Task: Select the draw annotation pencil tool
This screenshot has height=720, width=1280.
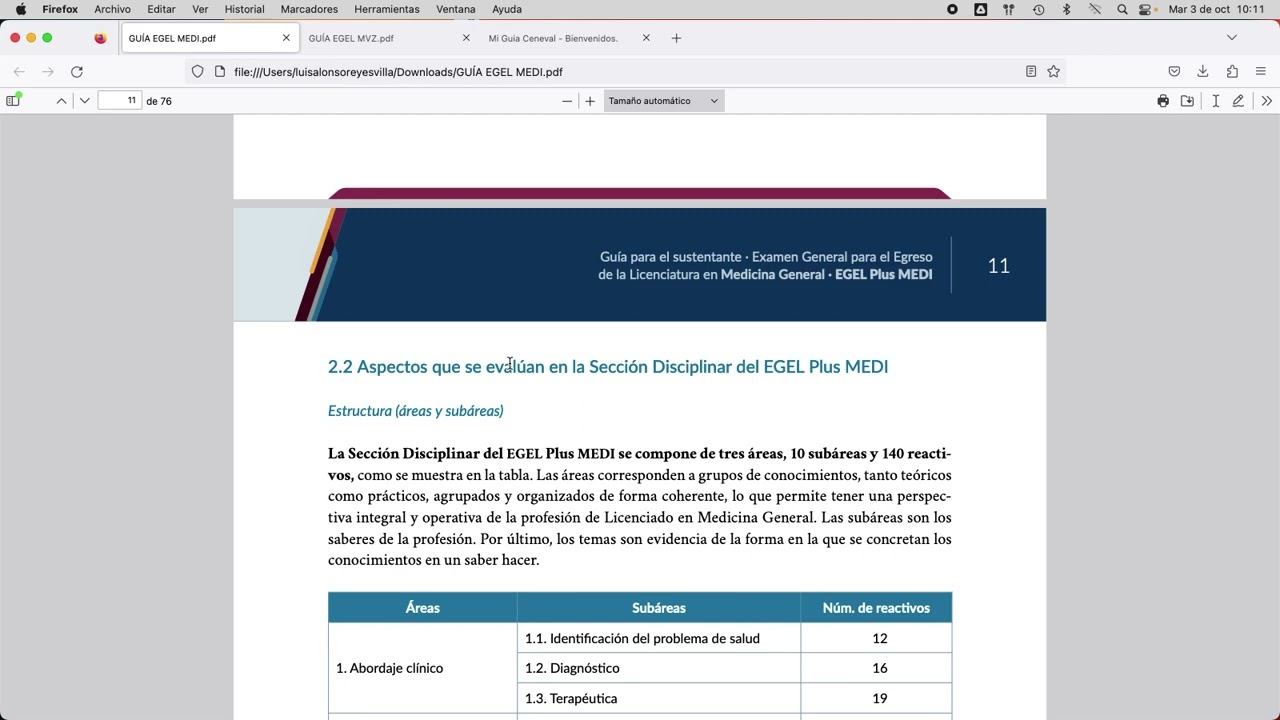Action: click(1238, 101)
